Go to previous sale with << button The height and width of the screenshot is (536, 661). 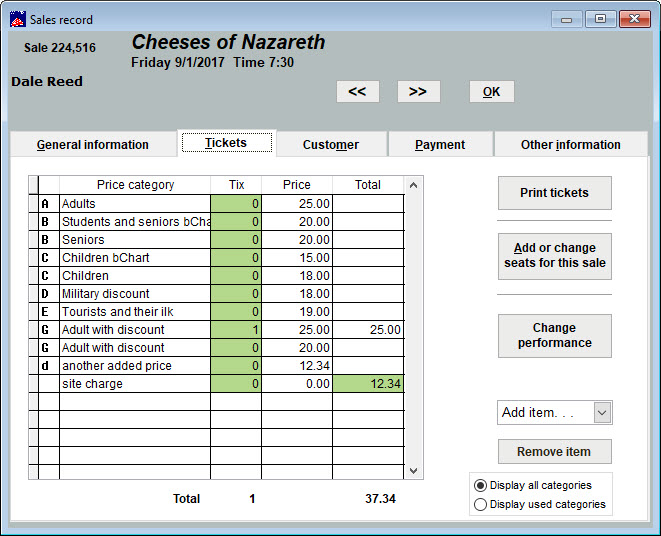pos(357,92)
